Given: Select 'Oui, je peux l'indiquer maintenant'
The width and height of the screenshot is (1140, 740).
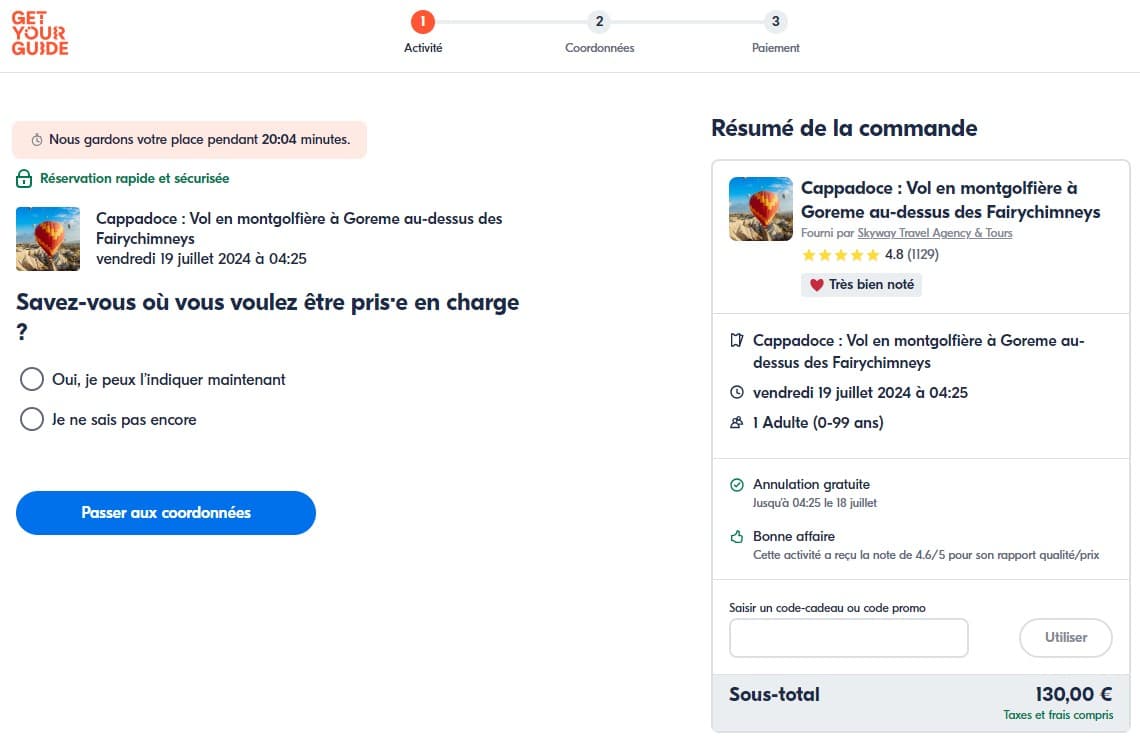Looking at the screenshot, I should 32,380.
